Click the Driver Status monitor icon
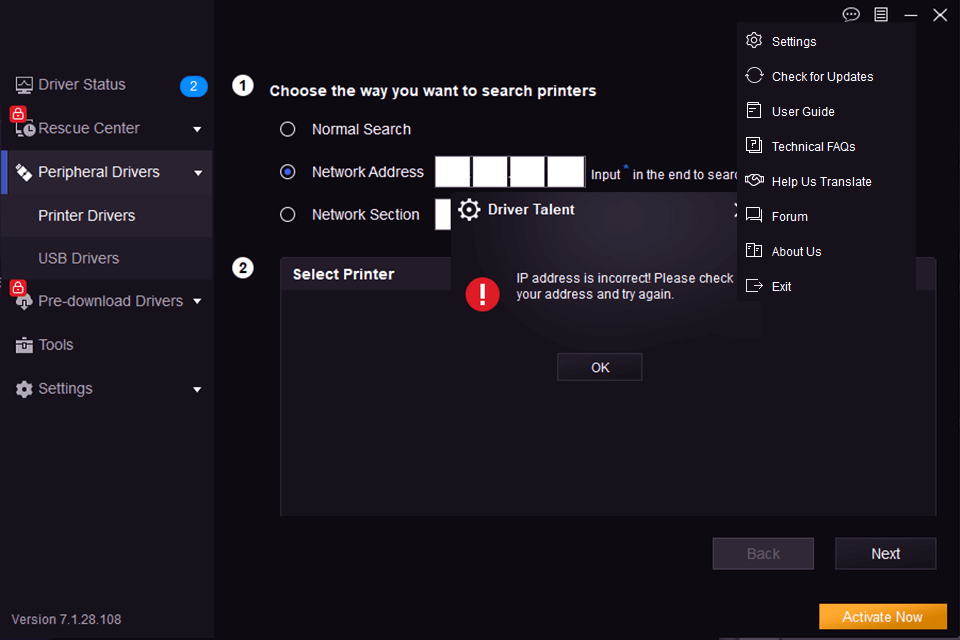 click(24, 85)
